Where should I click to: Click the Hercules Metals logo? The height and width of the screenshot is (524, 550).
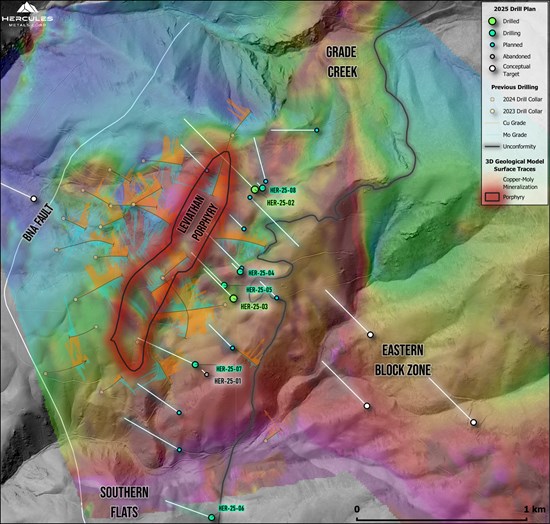(x=27, y=15)
